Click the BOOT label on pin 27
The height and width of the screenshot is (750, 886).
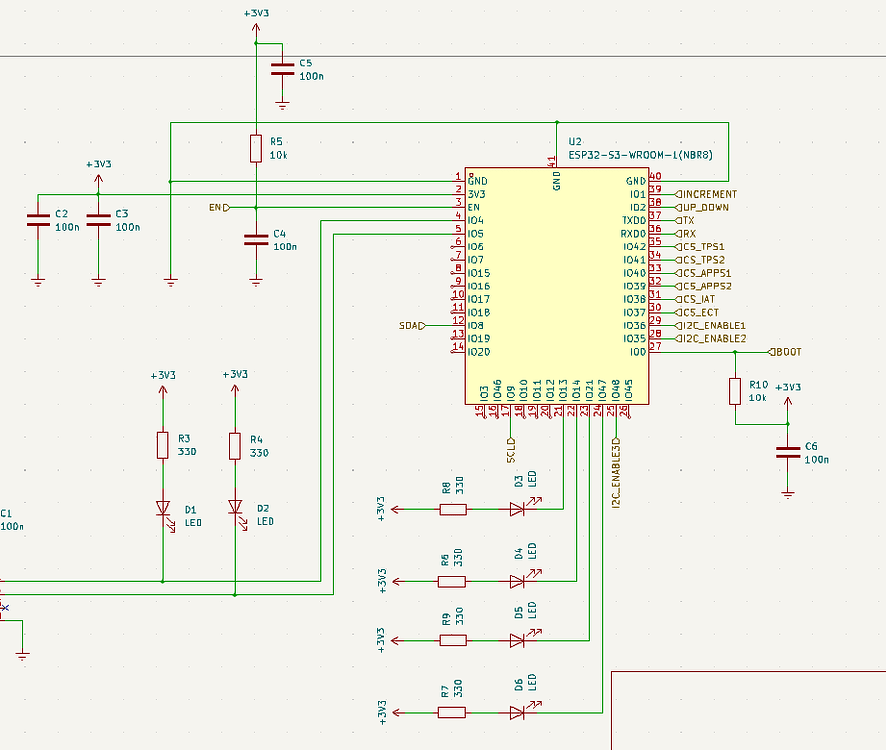(x=786, y=351)
